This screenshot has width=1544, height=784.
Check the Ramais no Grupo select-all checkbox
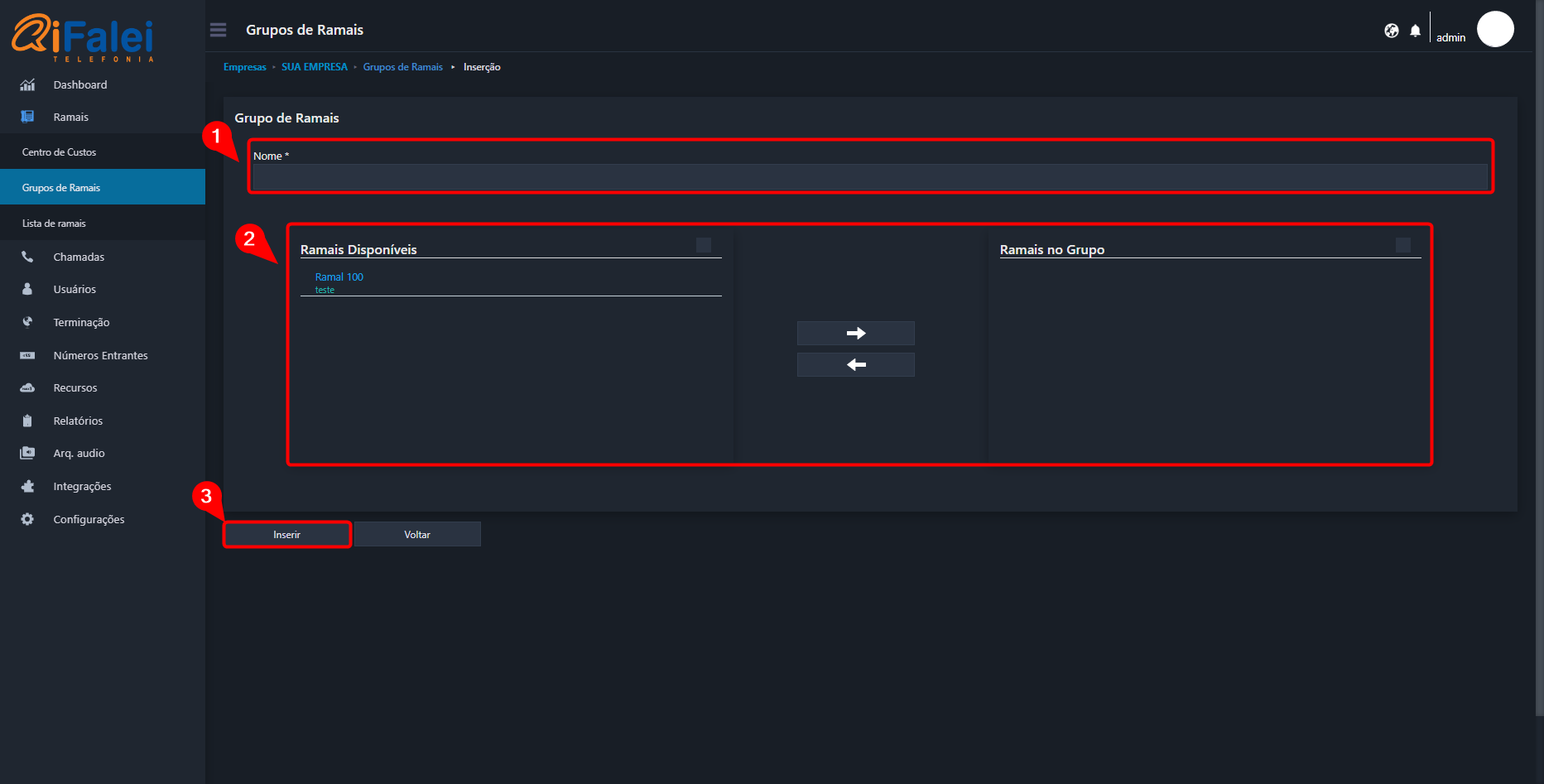pyautogui.click(x=1402, y=245)
